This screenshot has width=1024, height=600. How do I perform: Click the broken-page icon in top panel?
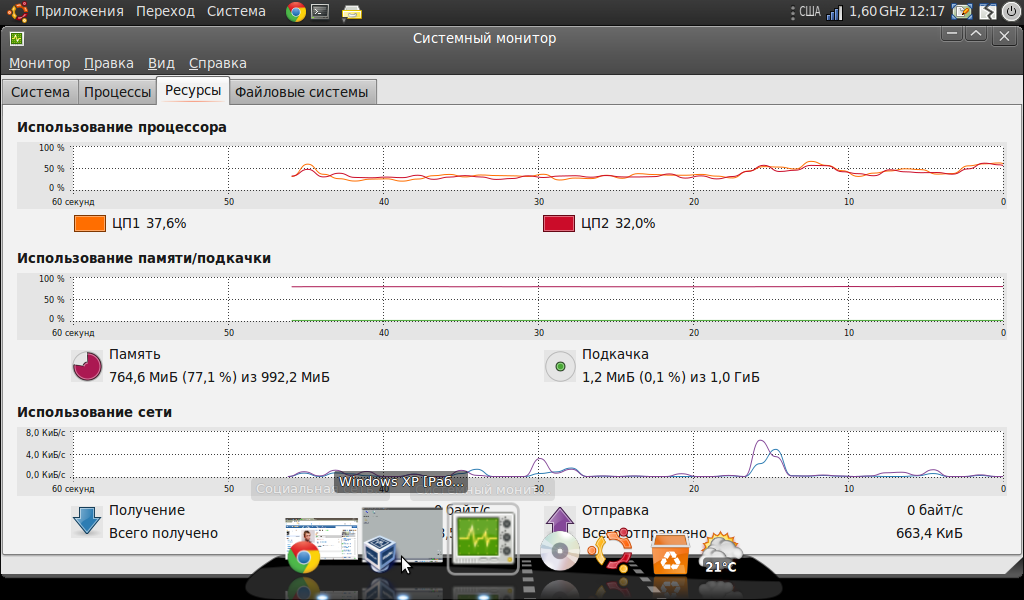987,12
